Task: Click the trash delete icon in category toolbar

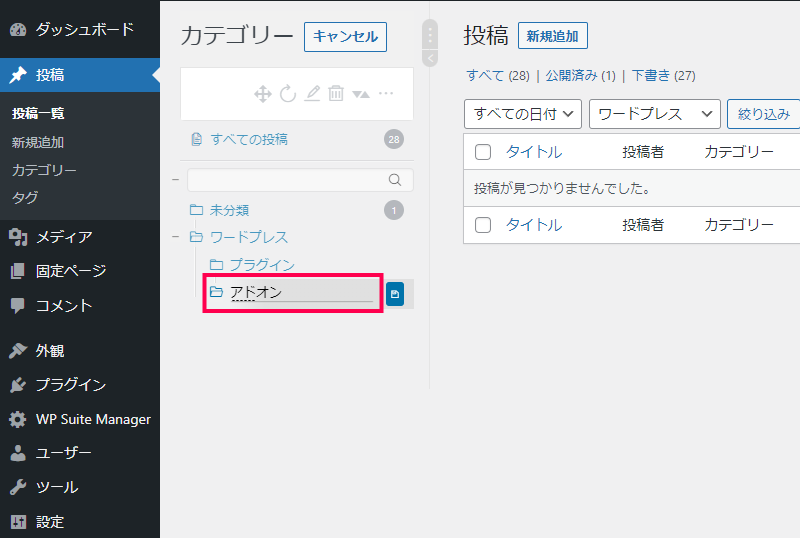Action: click(336, 93)
